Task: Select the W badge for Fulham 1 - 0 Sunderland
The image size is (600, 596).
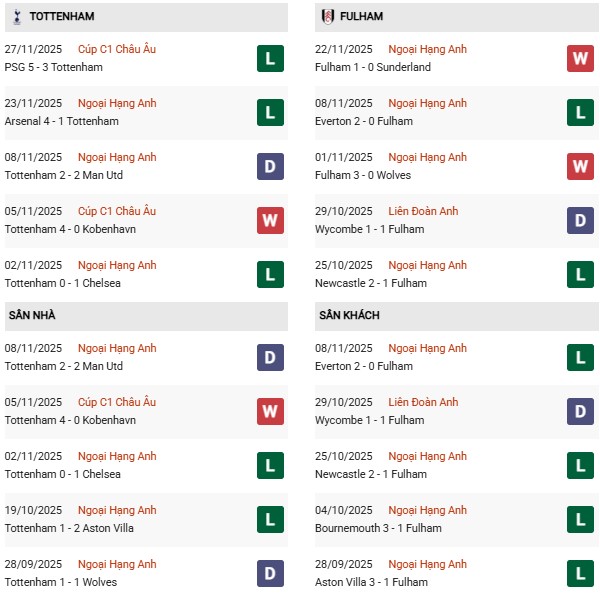Action: click(581, 58)
